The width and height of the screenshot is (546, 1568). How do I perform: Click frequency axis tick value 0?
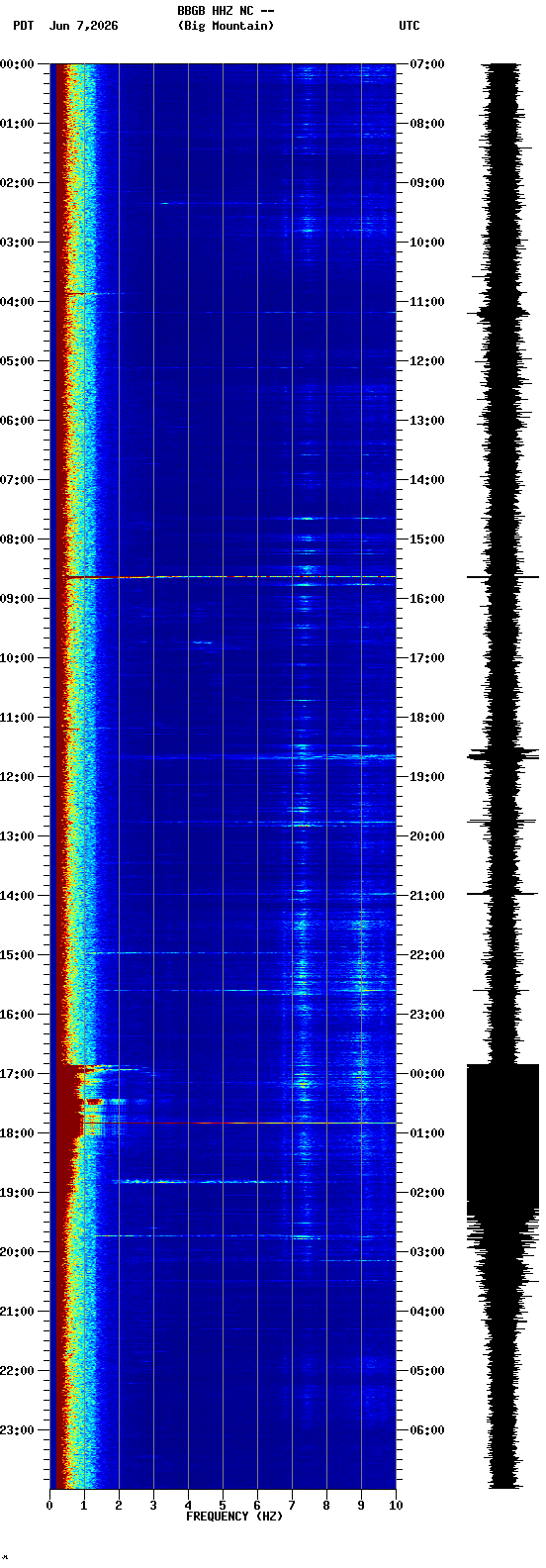pos(49,1506)
